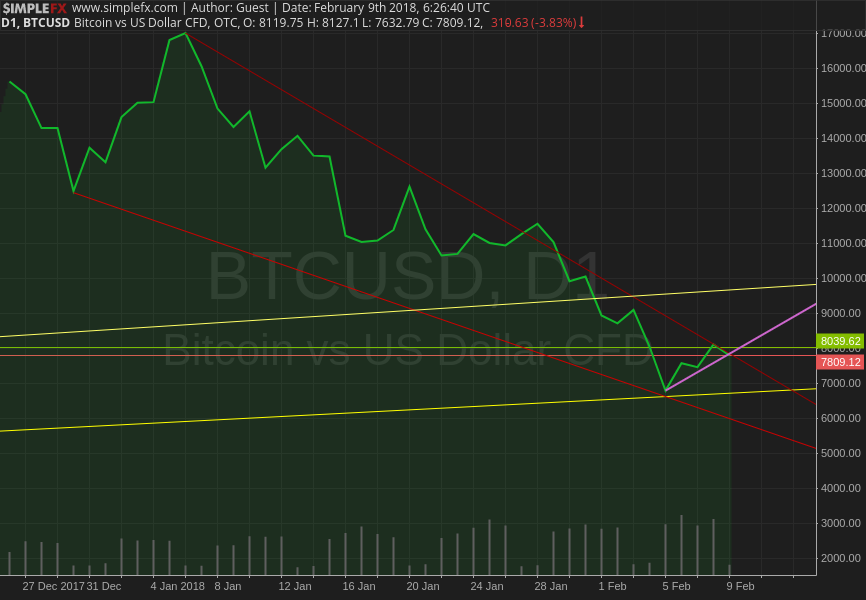Click the 5 Feb low of the price line
Viewport: 866px width, 600px height.
pos(666,391)
